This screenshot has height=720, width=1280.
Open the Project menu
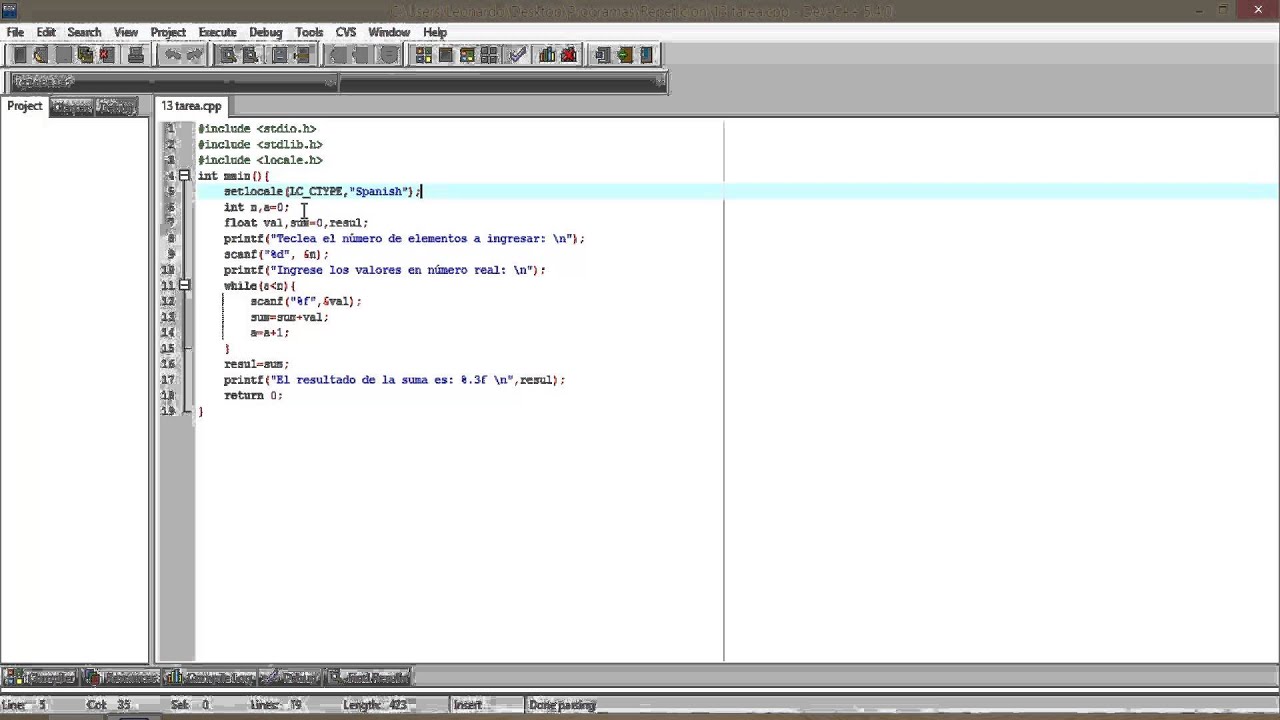pyautogui.click(x=168, y=32)
